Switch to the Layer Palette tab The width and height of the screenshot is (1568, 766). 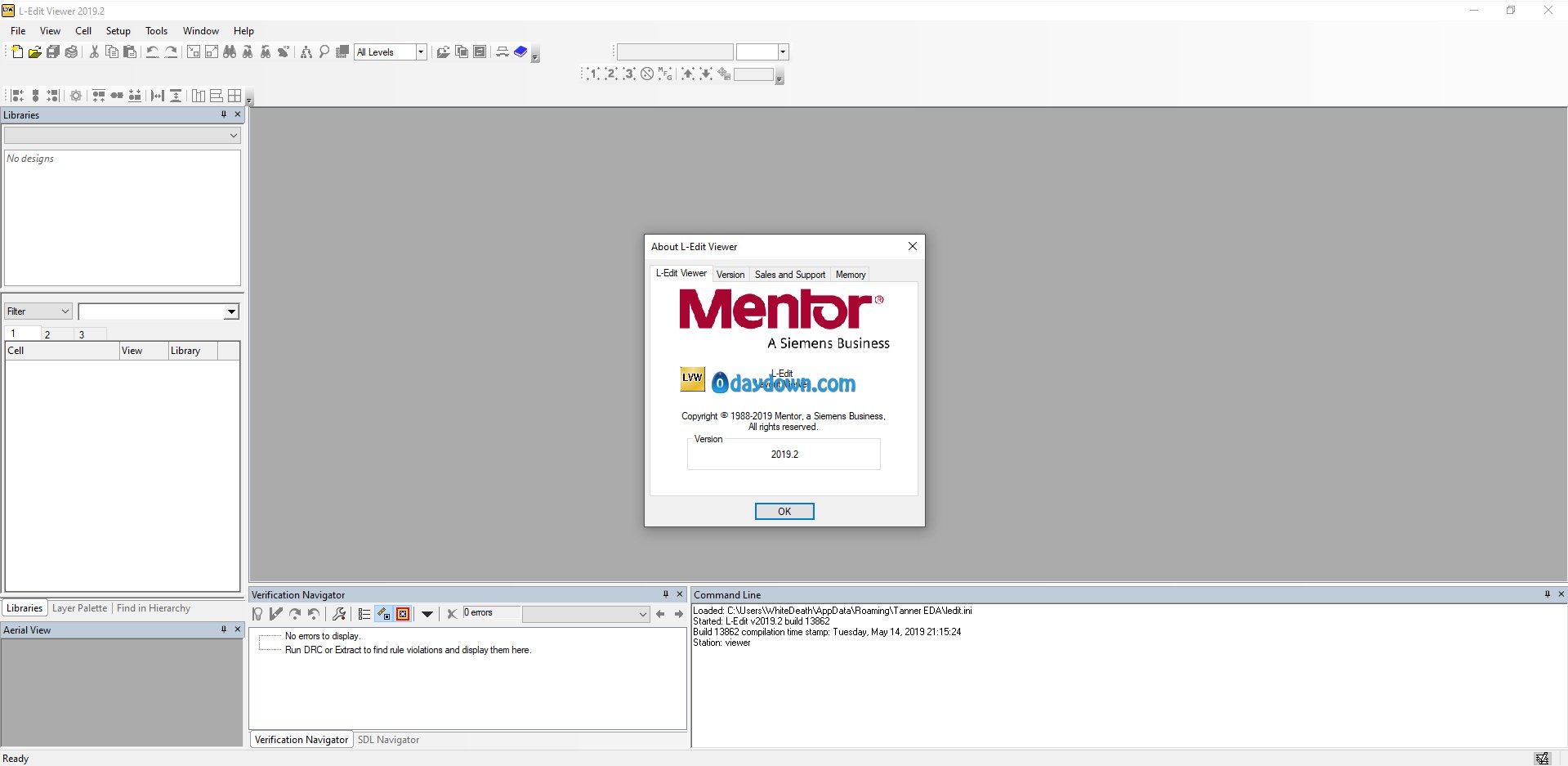pyautogui.click(x=80, y=608)
